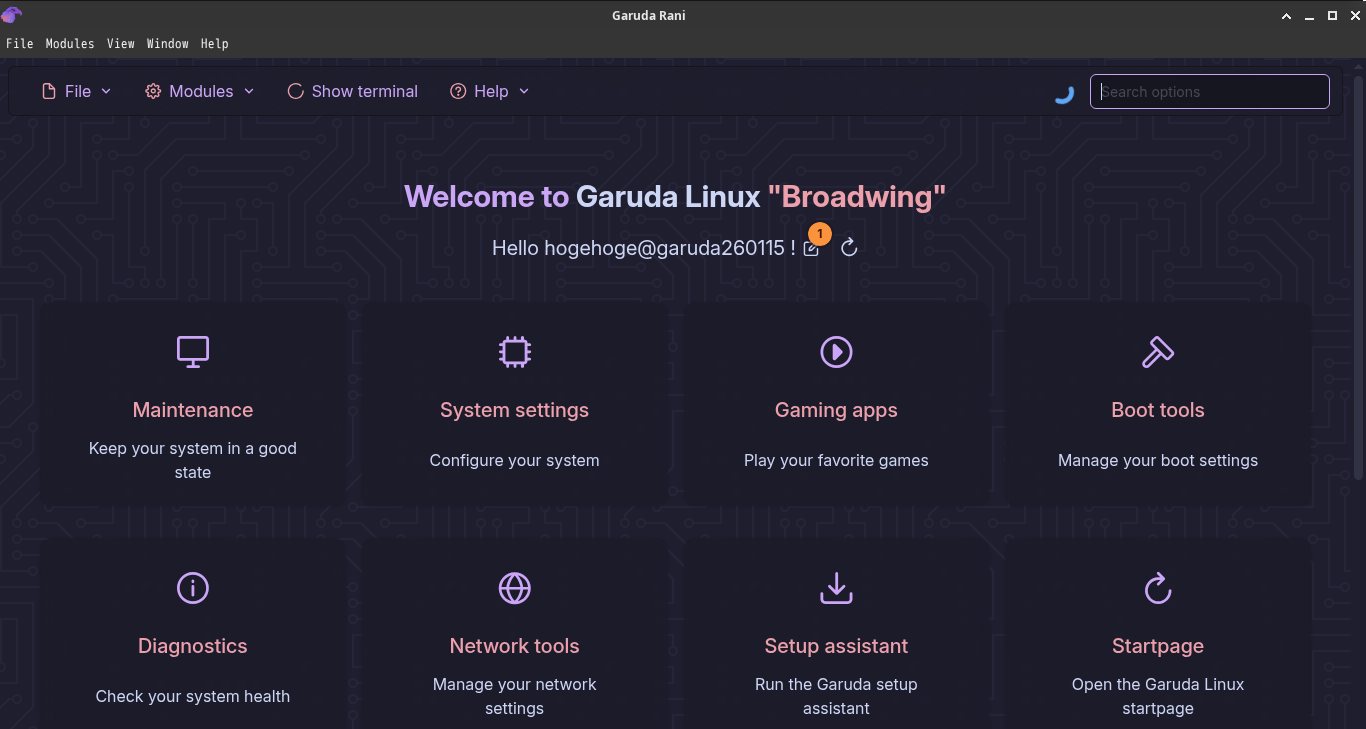Click the Boot tools hammer icon
This screenshot has height=729, width=1366.
[x=1158, y=352]
